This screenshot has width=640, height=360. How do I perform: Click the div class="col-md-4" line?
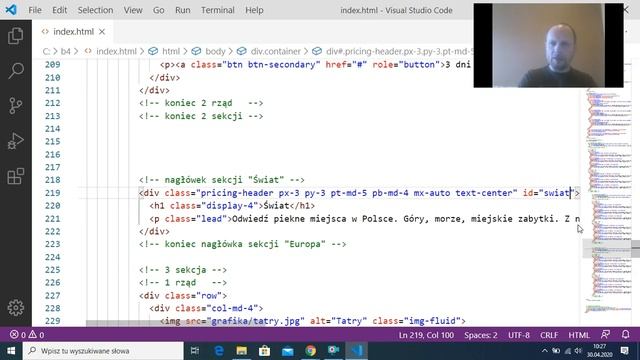pyautogui.click(x=206, y=308)
